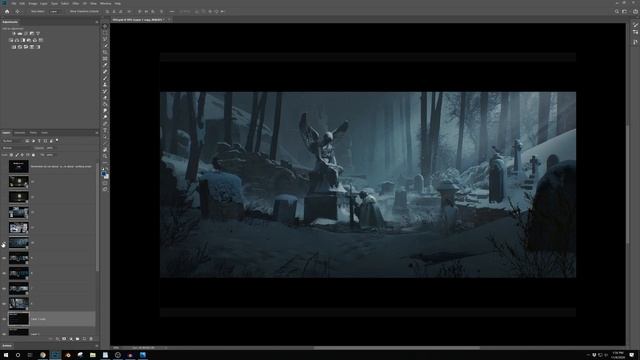Select the Hand tool

pyautogui.click(x=105, y=149)
